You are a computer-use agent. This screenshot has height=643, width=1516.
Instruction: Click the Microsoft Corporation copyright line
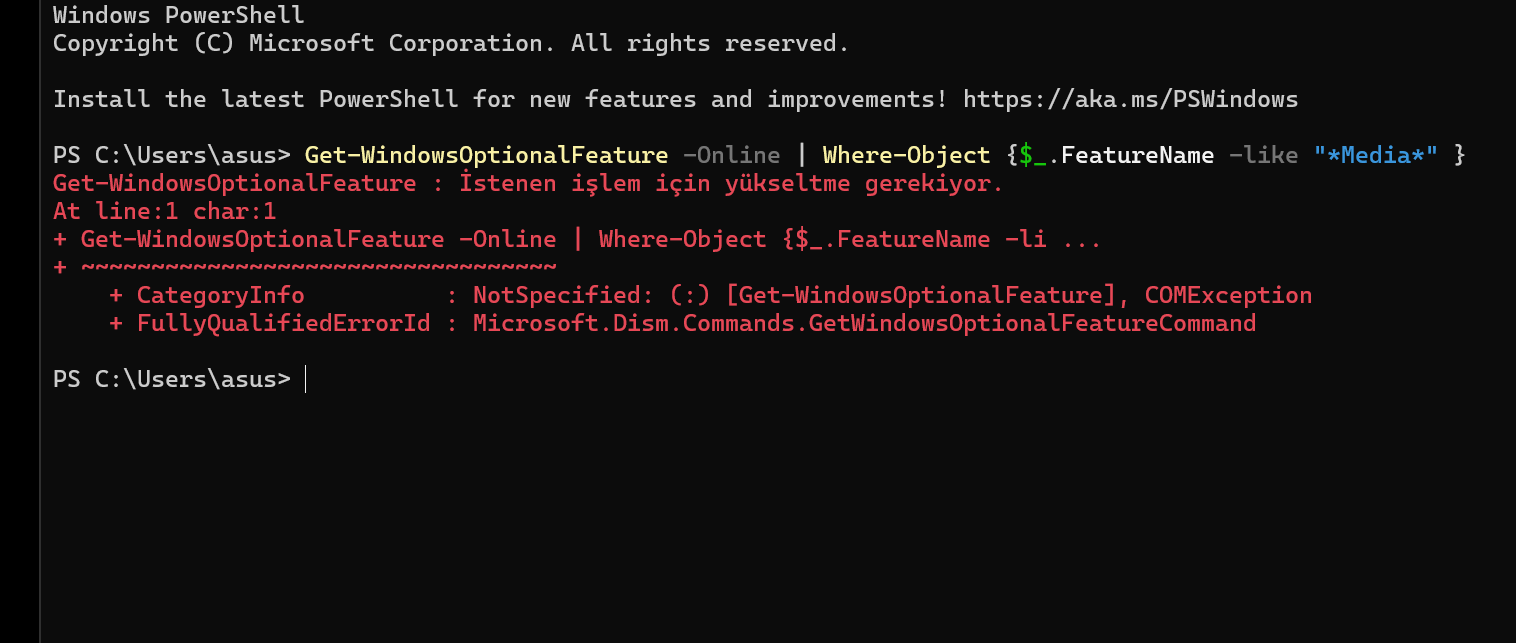pyautogui.click(x=451, y=43)
